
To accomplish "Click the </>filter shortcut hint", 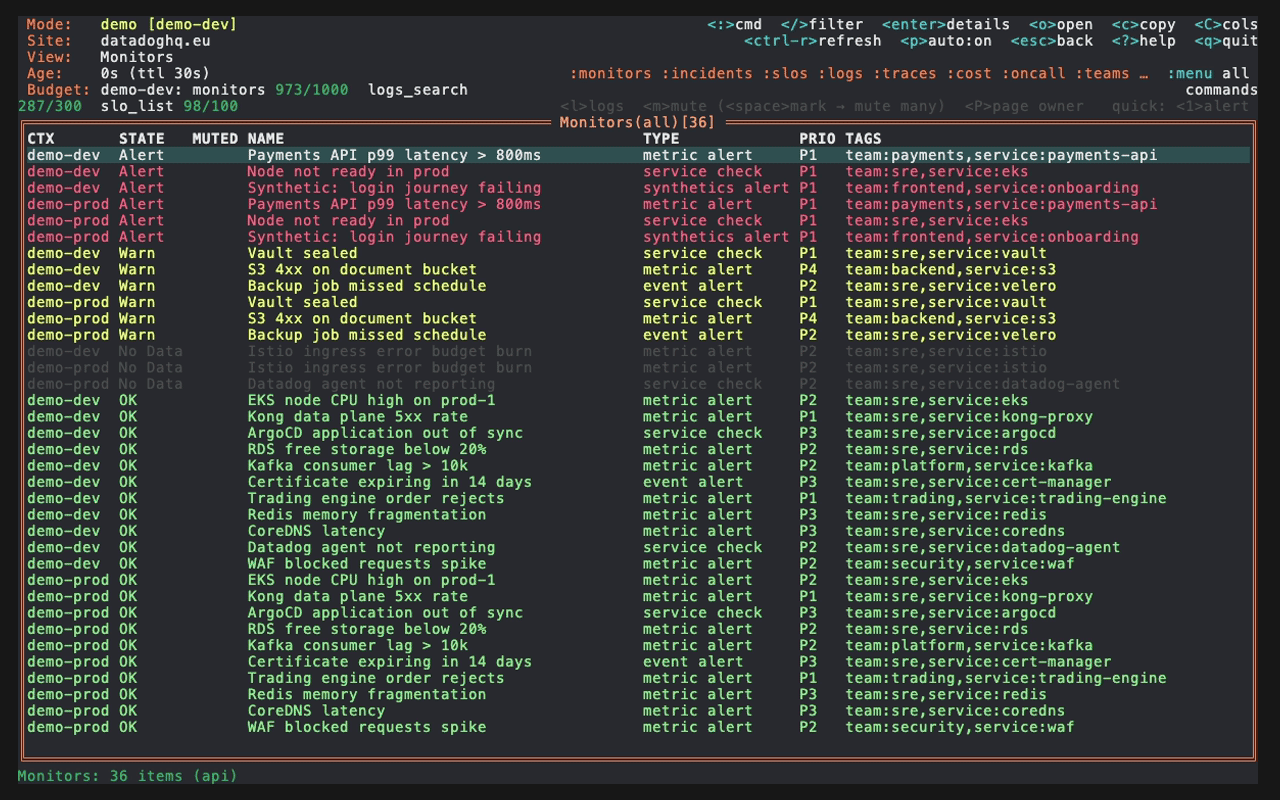I will (822, 24).
